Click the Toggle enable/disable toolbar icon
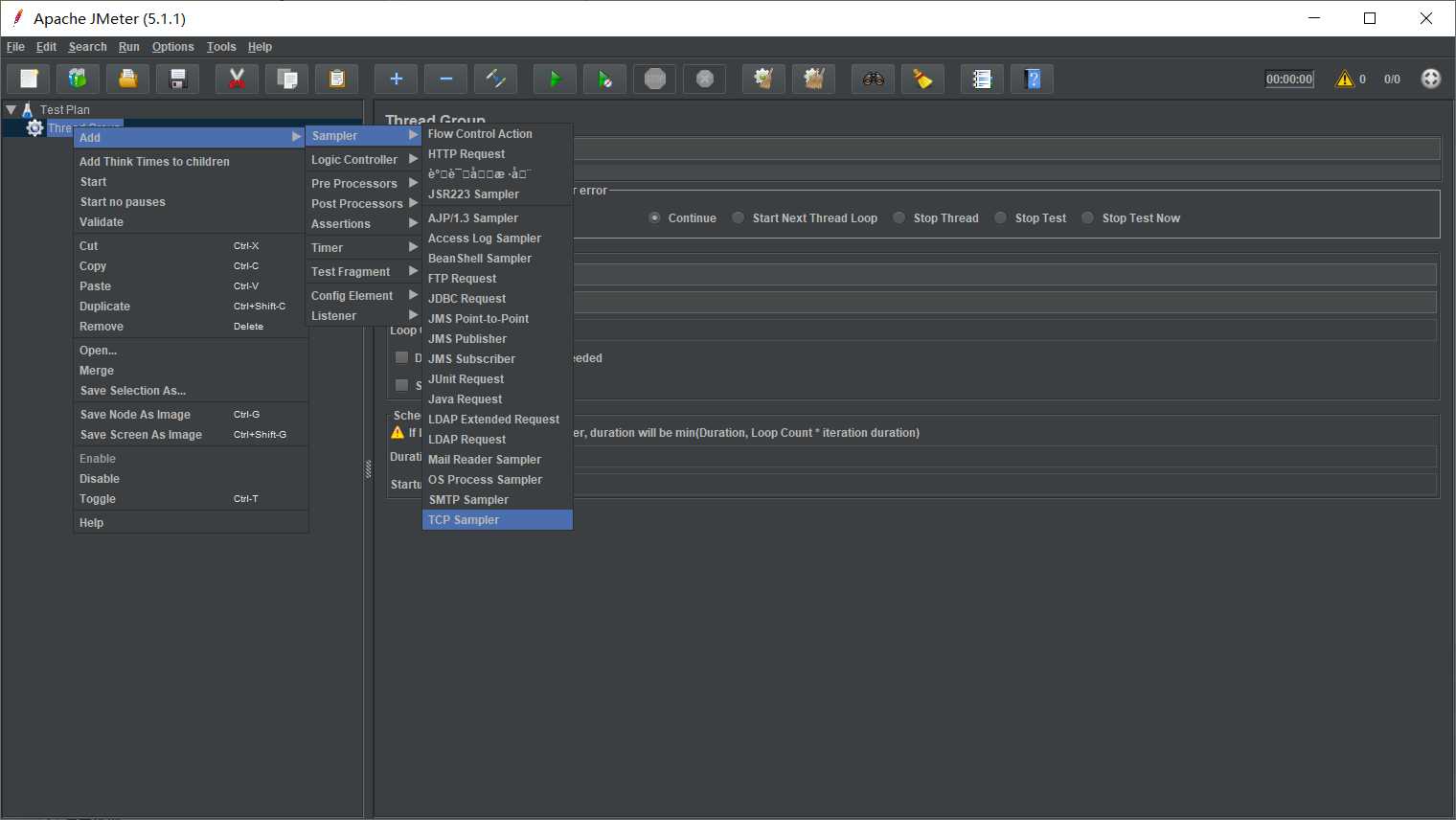 496,79
